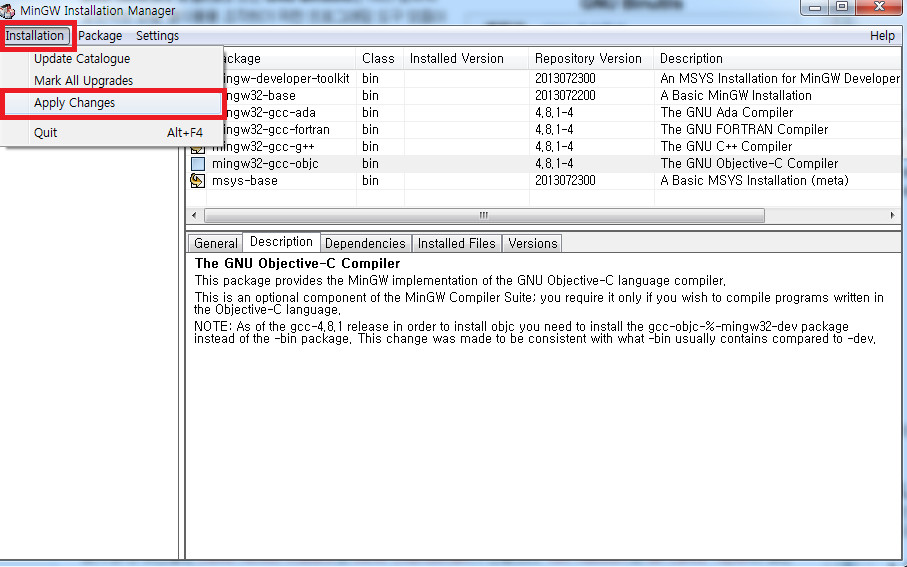Switch to the Description tab

click(281, 242)
